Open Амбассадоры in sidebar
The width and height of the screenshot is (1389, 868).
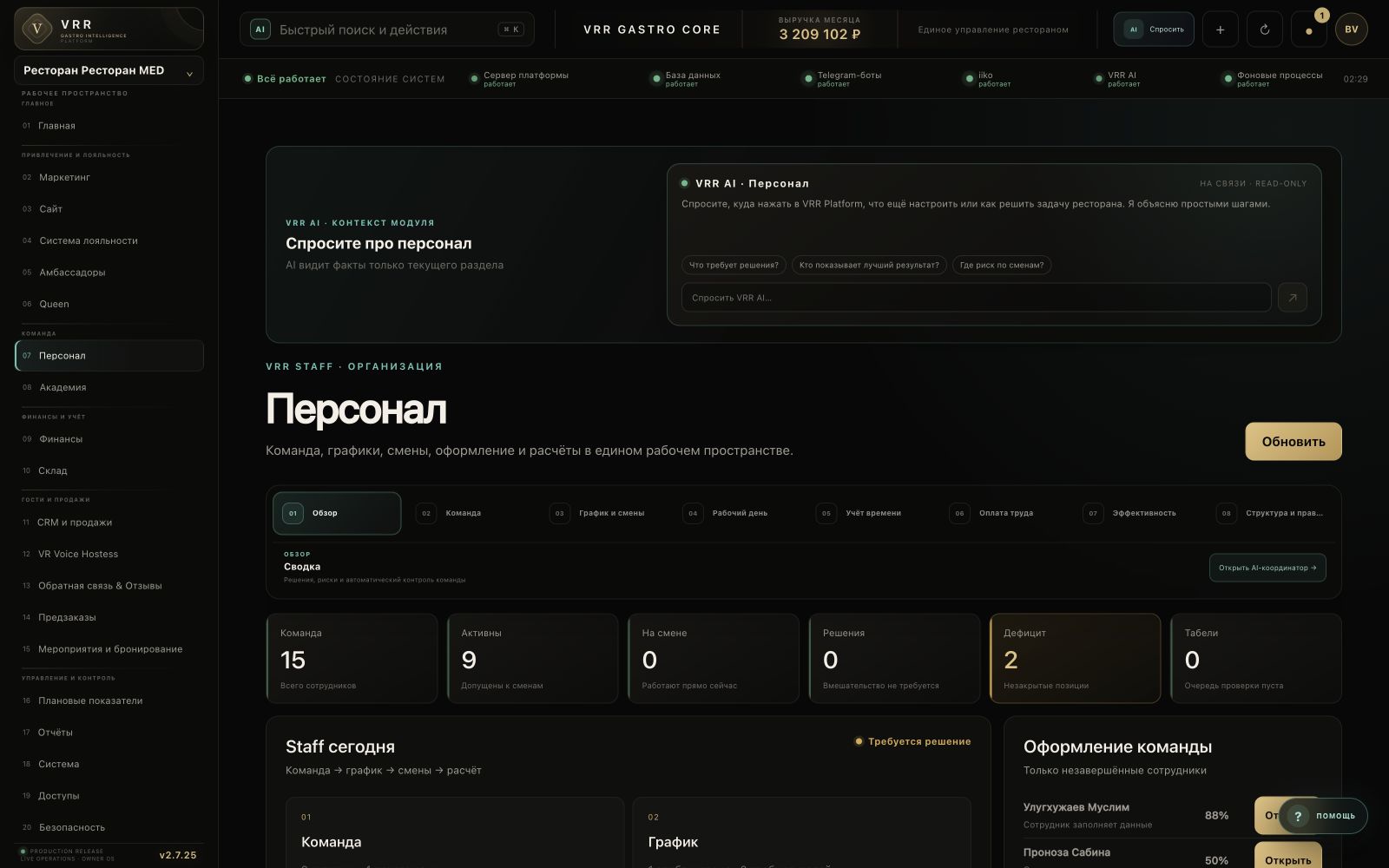[x=109, y=273]
